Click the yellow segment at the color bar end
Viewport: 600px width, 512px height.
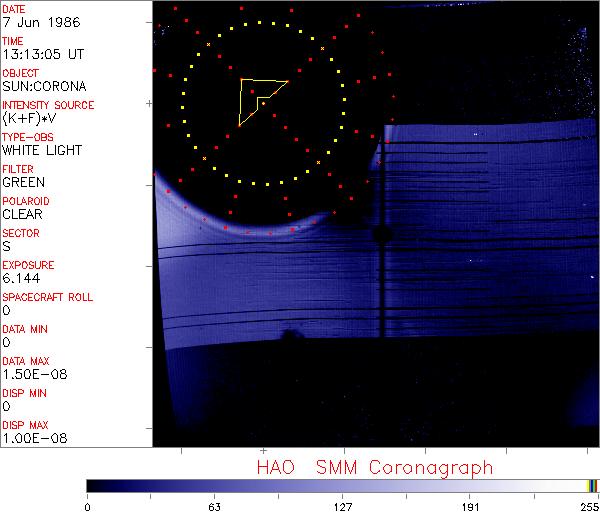(590, 486)
